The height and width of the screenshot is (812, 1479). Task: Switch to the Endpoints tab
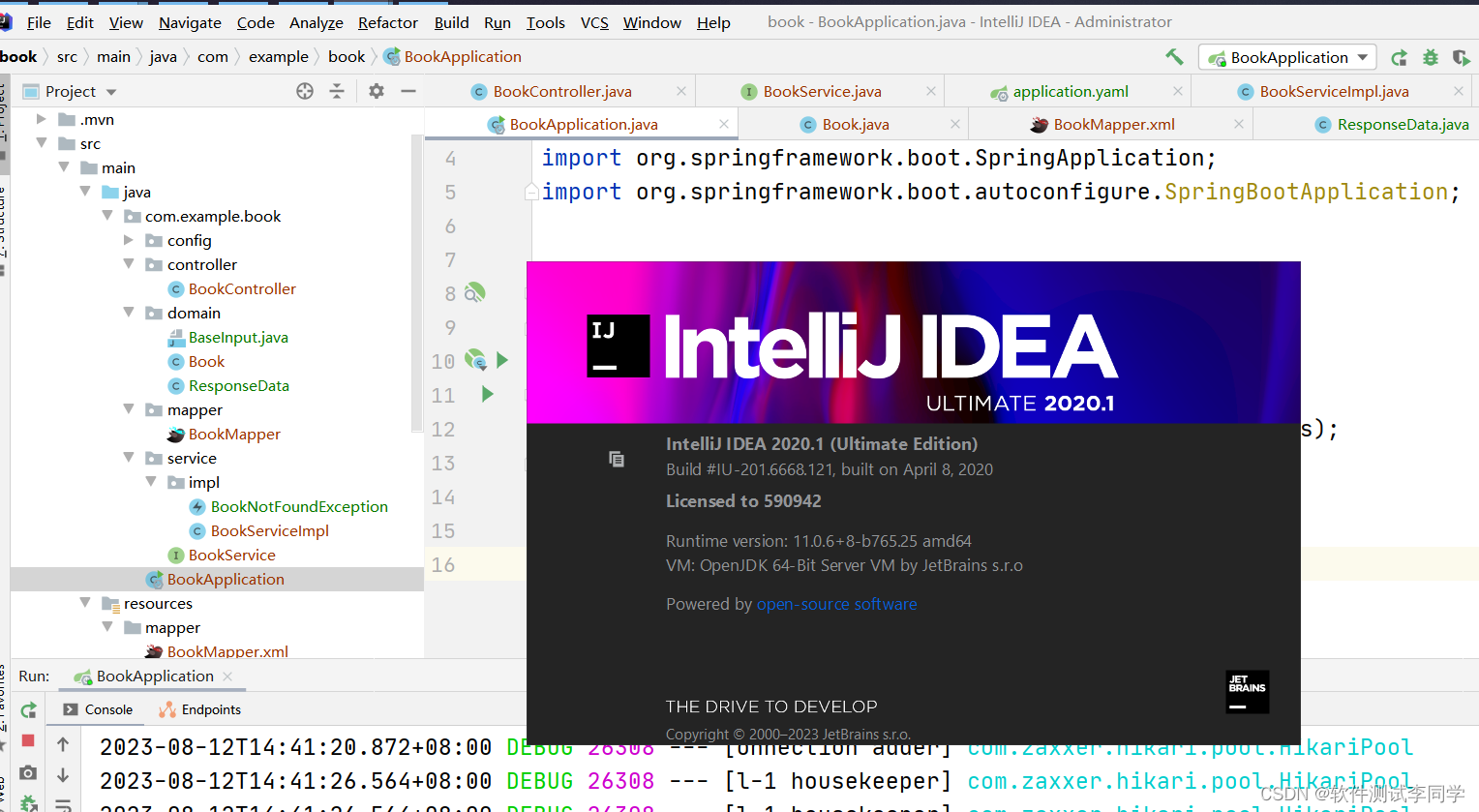[x=200, y=709]
